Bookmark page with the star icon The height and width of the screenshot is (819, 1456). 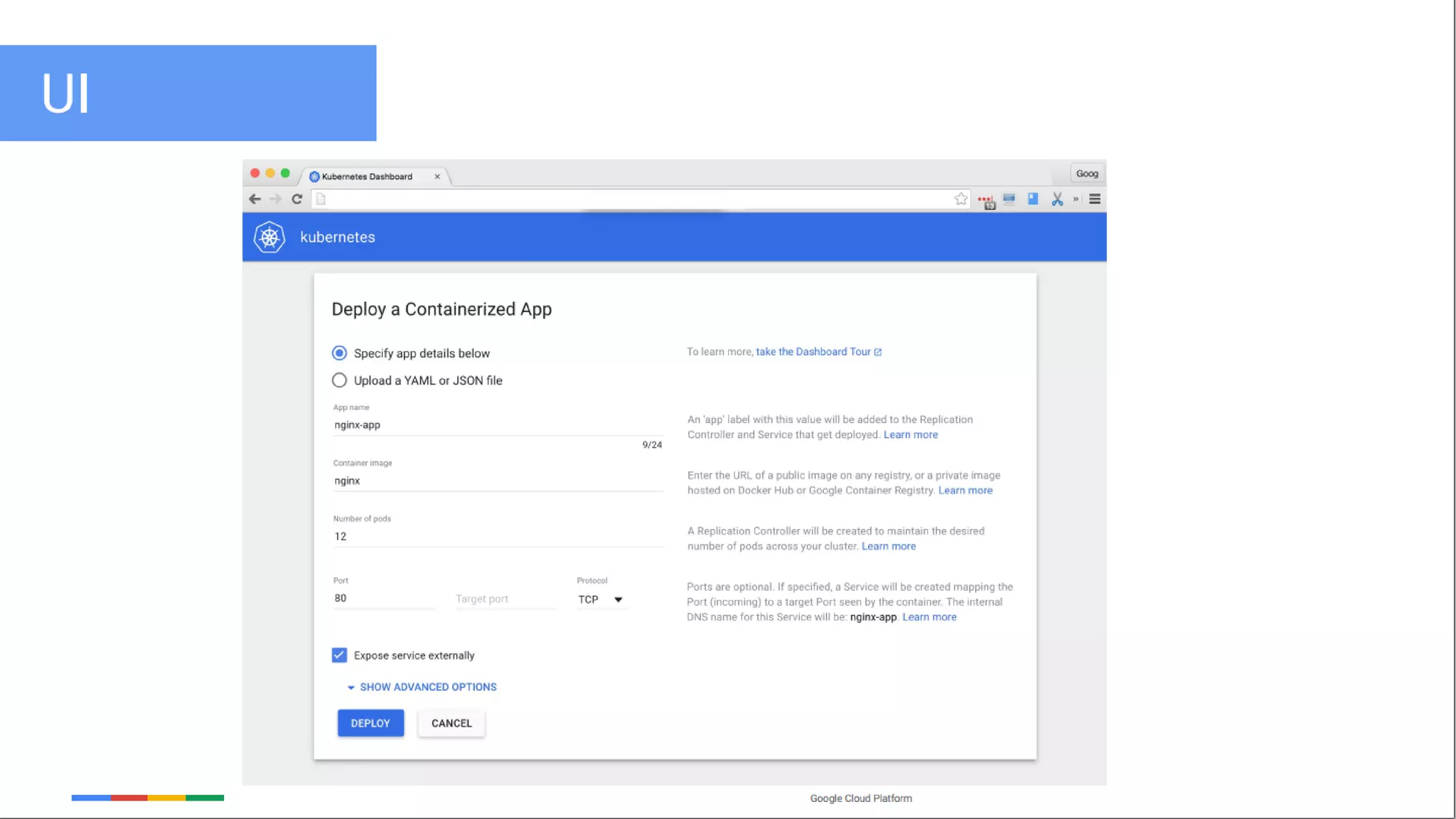pyautogui.click(x=960, y=199)
